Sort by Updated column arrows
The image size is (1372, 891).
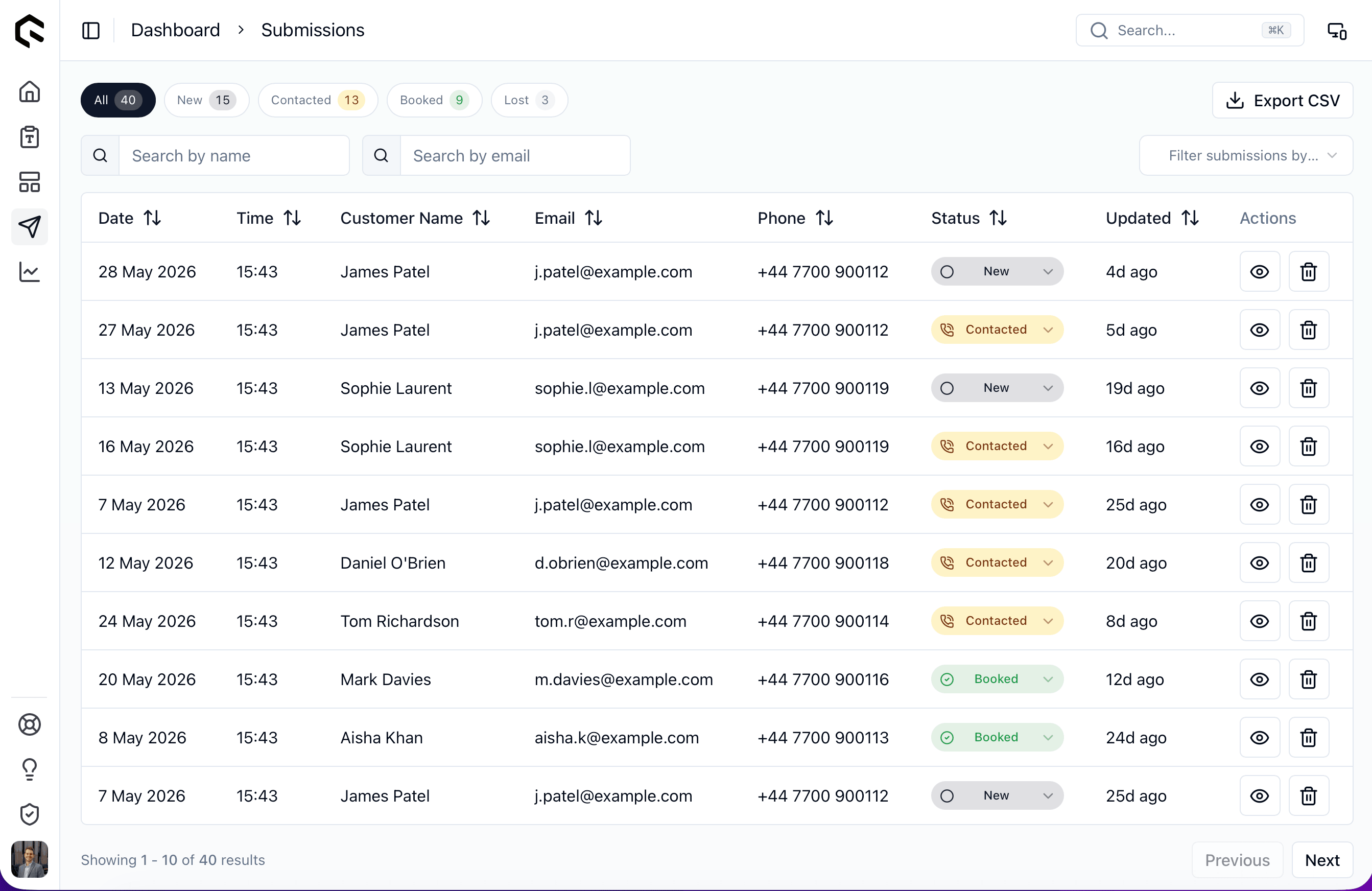point(1190,218)
